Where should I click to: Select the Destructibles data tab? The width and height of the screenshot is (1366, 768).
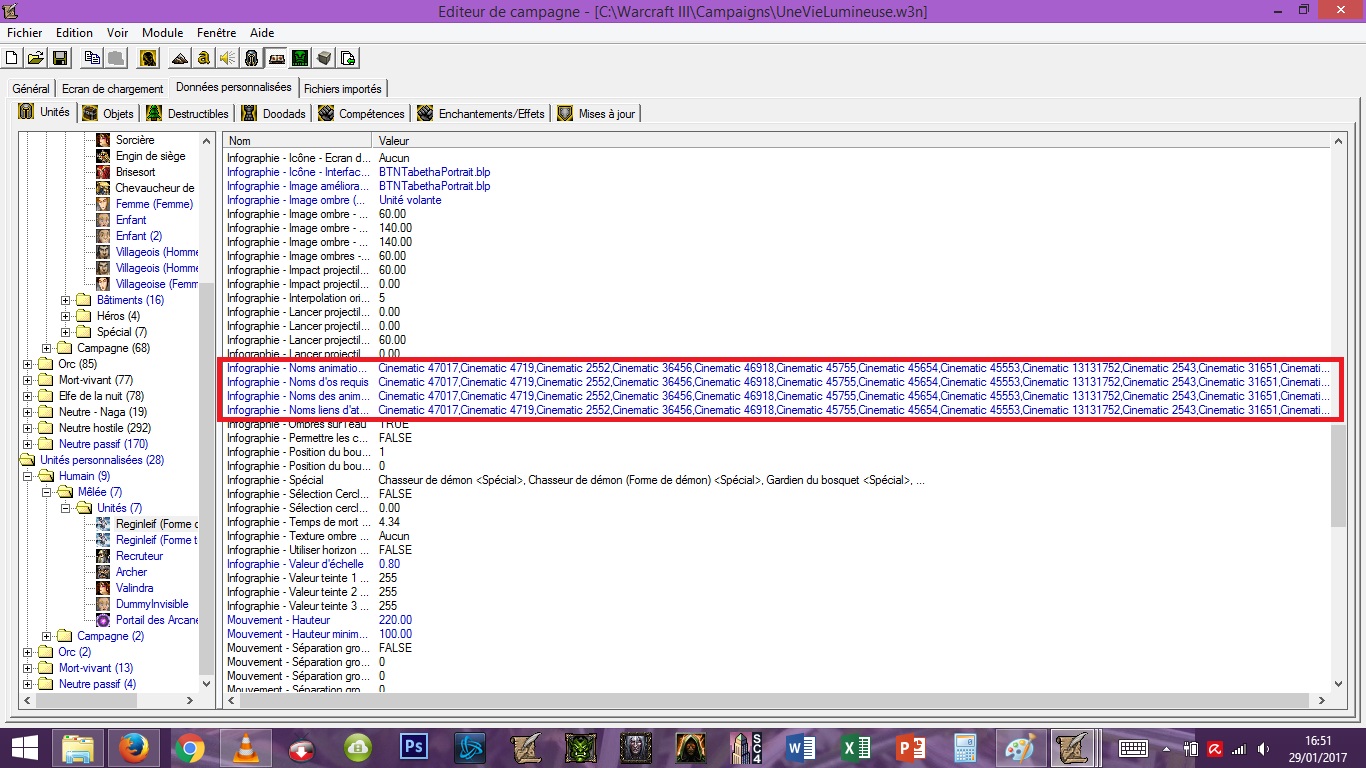(x=188, y=114)
